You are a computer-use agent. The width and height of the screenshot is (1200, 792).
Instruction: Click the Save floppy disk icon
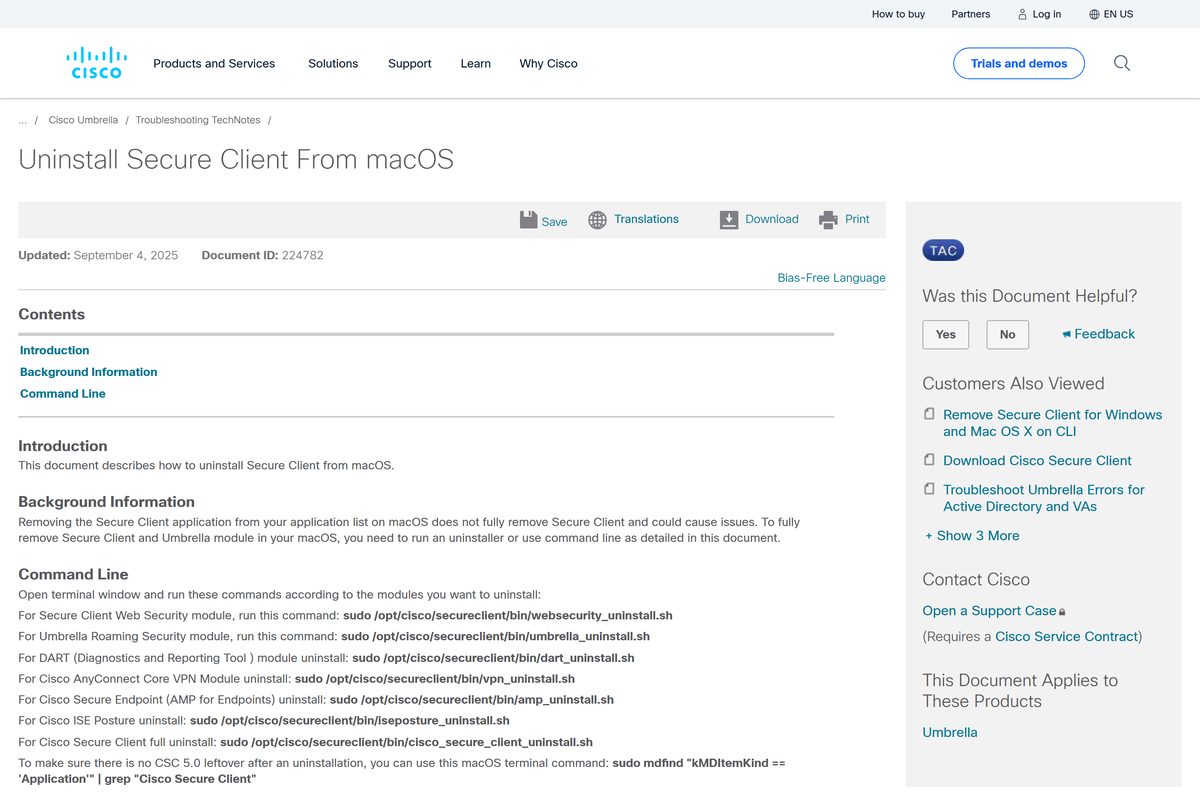[529, 220]
